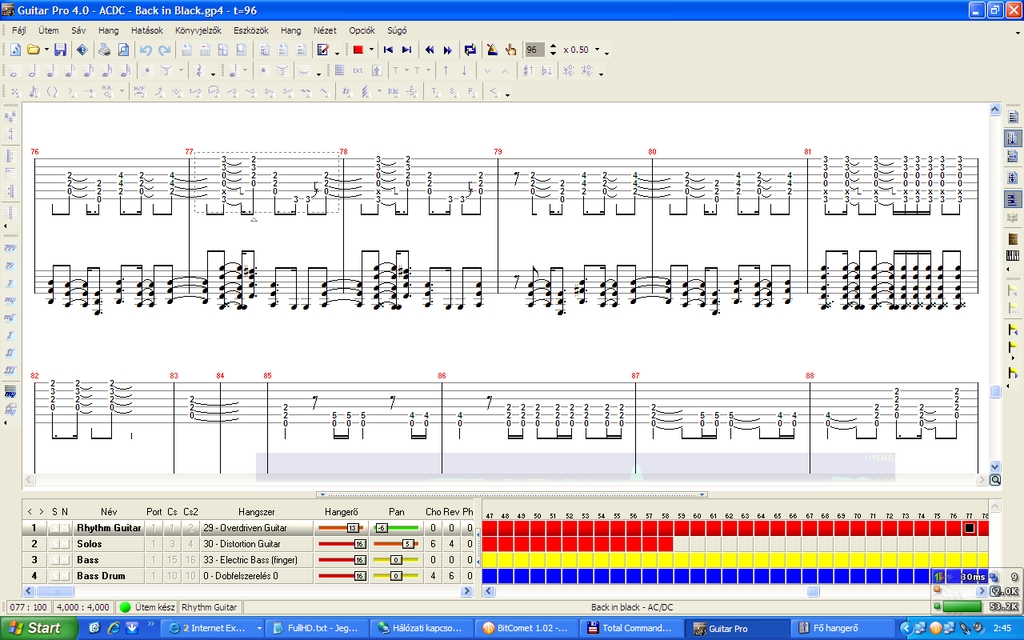Click the metronome icon
Viewport: 1024px width, 640px height.
pos(492,50)
